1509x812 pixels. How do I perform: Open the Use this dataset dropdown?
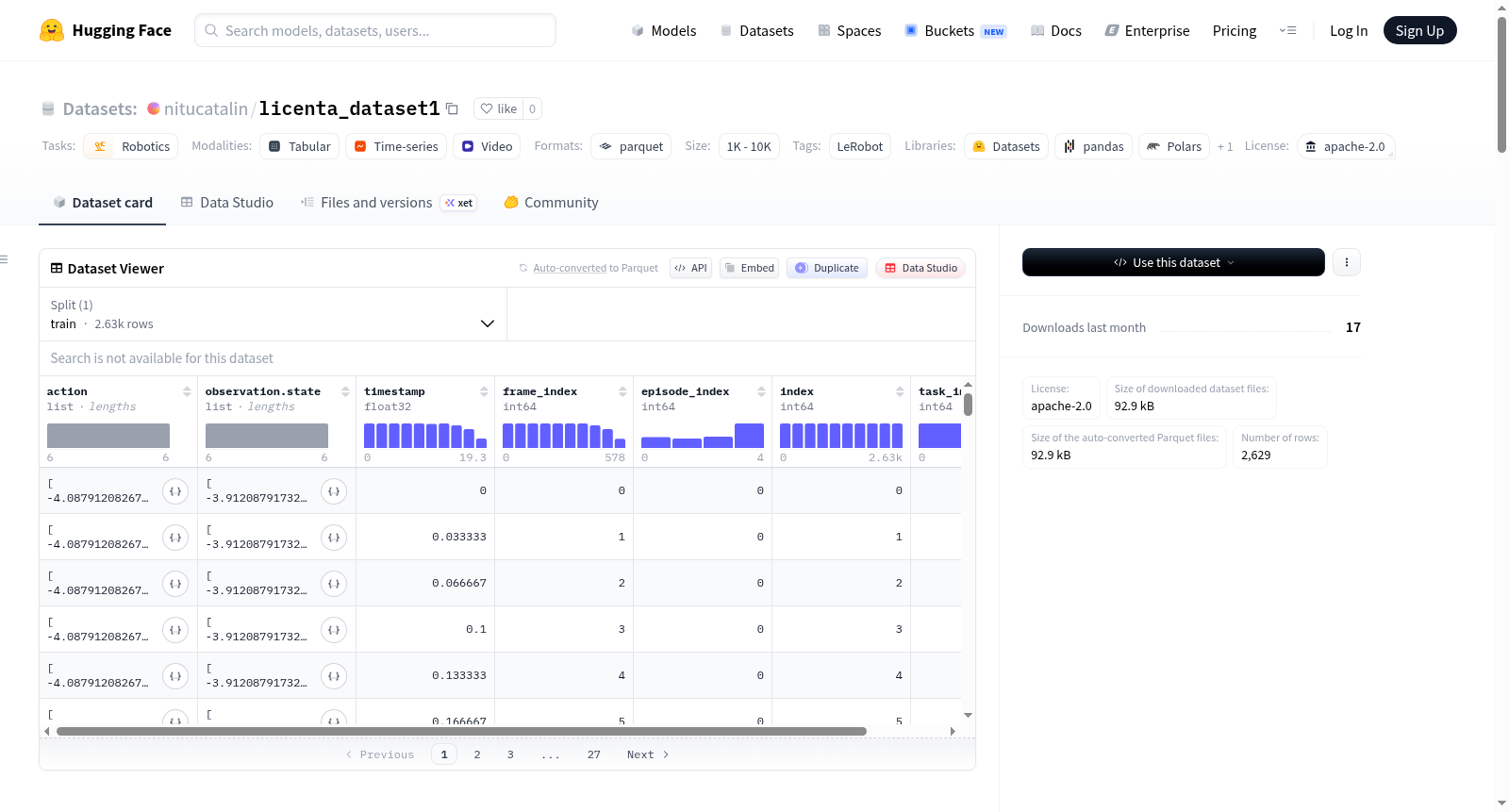coord(1173,262)
